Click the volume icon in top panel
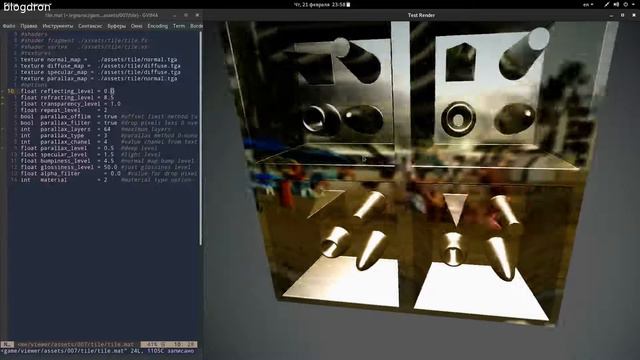 coord(616,4)
